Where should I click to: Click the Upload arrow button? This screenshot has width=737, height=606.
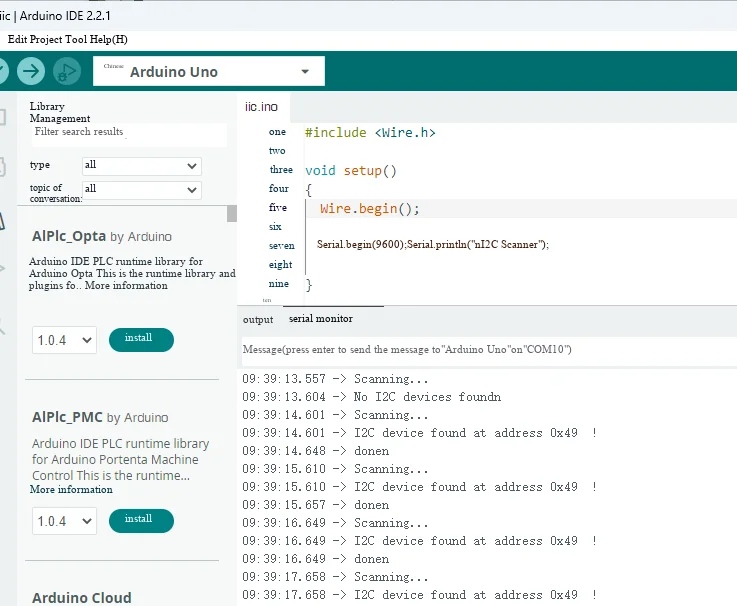[31, 71]
